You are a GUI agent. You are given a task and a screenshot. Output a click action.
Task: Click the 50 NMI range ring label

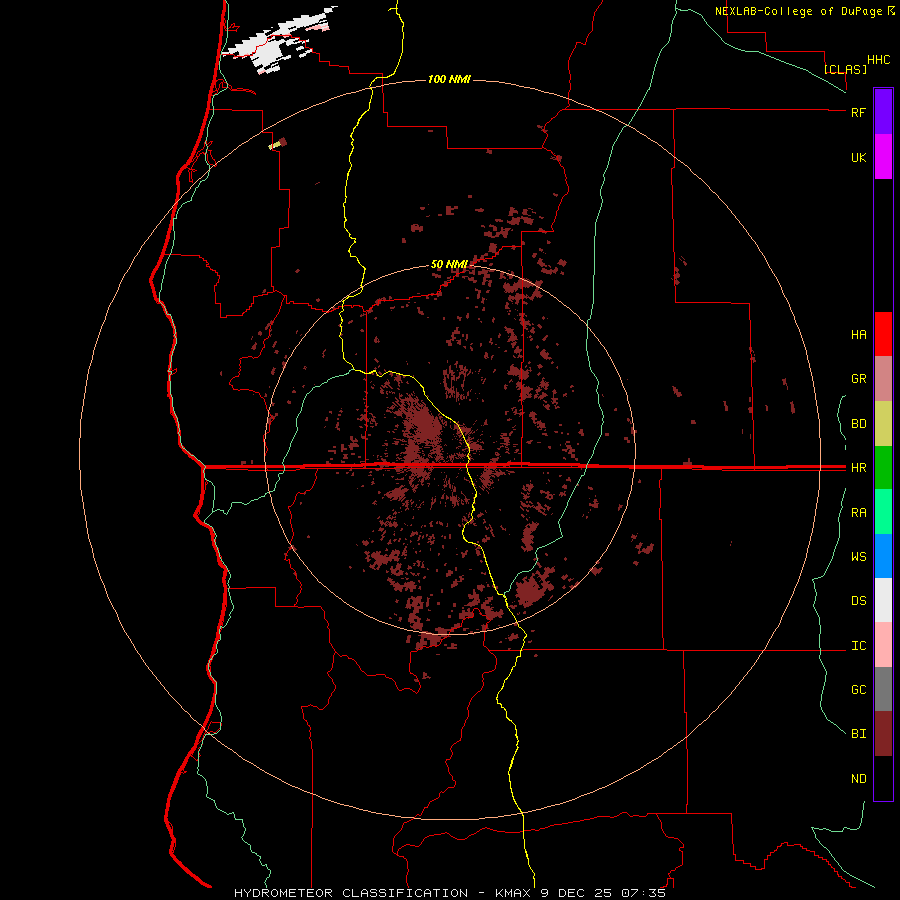(x=449, y=264)
